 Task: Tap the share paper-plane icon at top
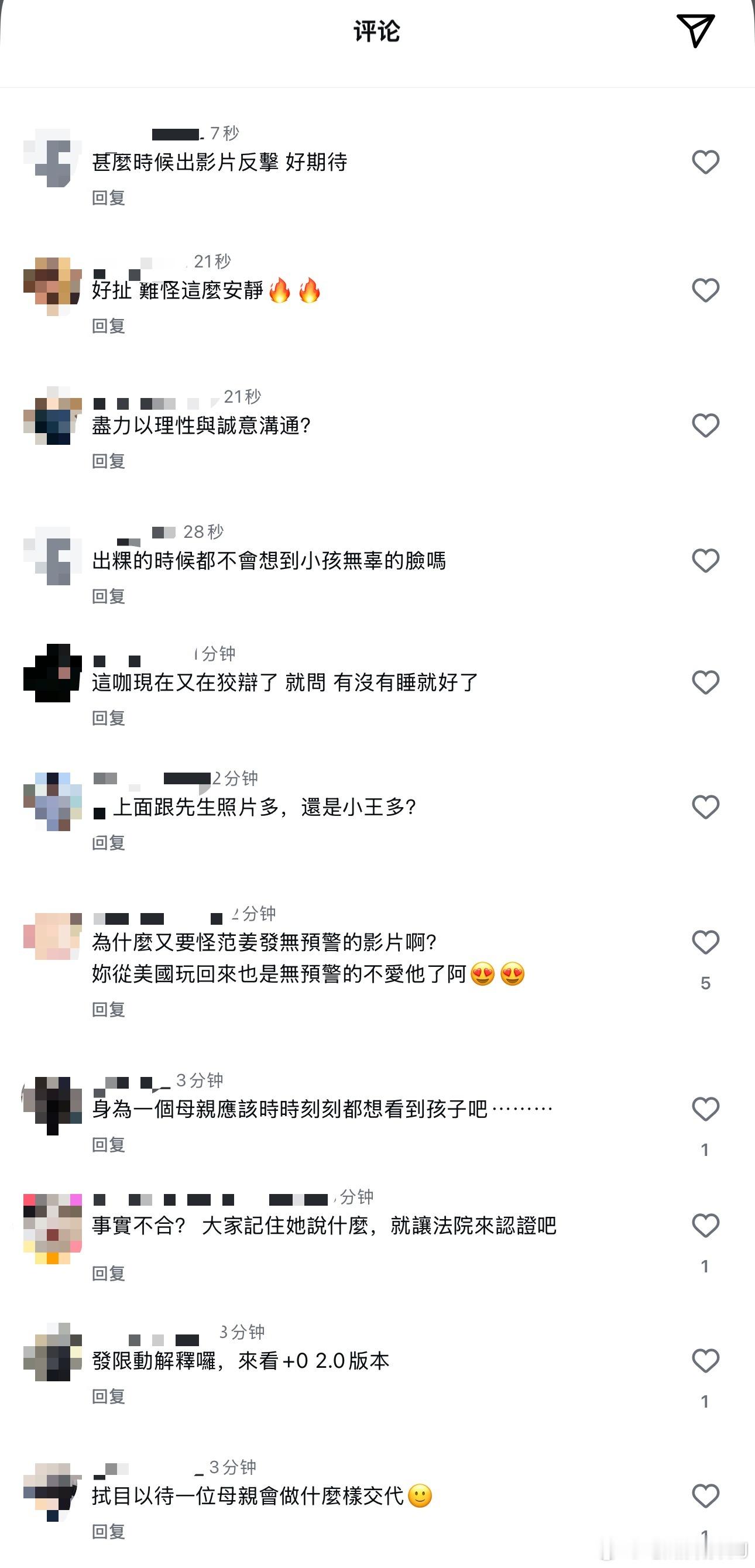695,31
